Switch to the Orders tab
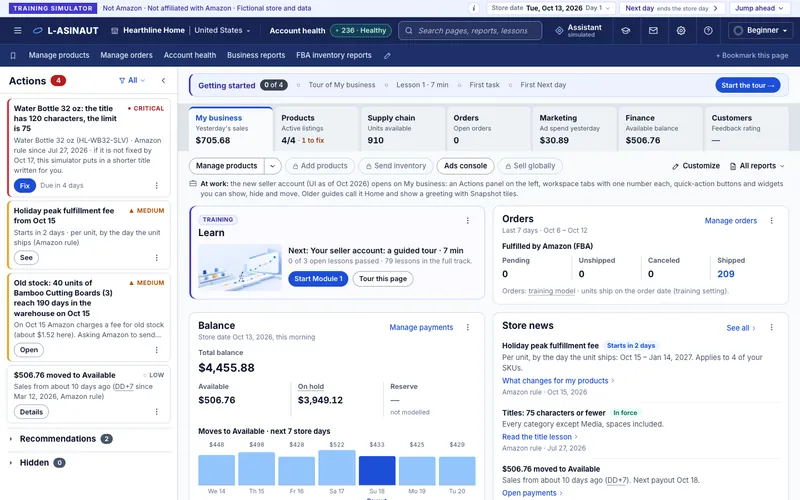 [x=489, y=129]
